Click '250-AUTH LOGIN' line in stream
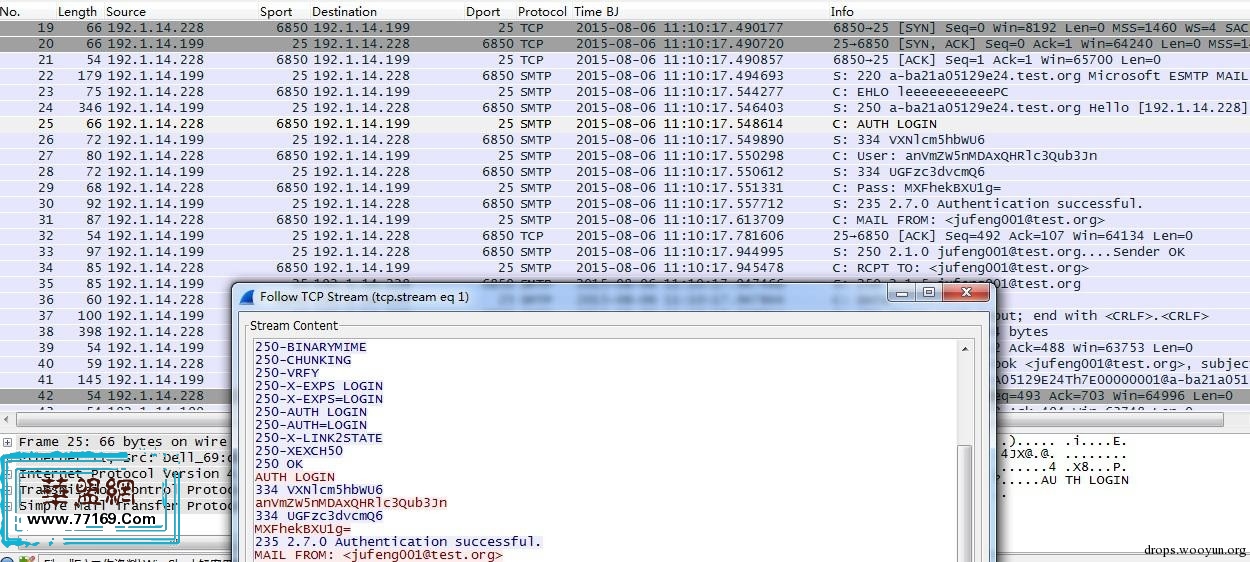The width and height of the screenshot is (1250, 562). pyautogui.click(x=311, y=412)
